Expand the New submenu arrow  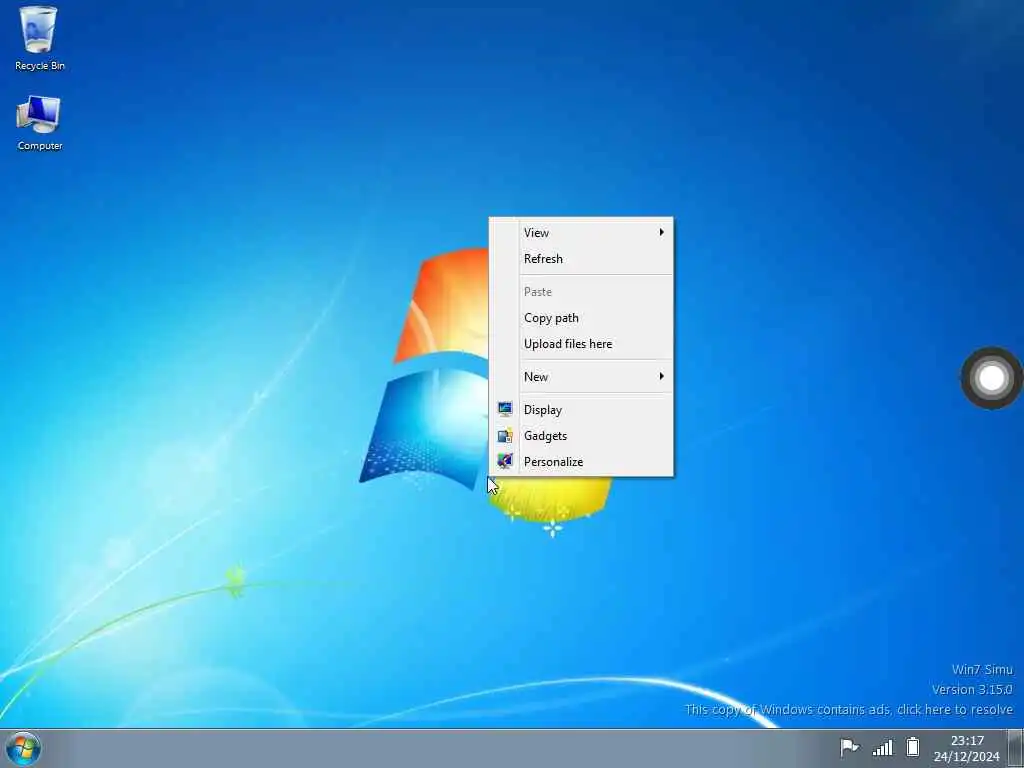(x=662, y=376)
